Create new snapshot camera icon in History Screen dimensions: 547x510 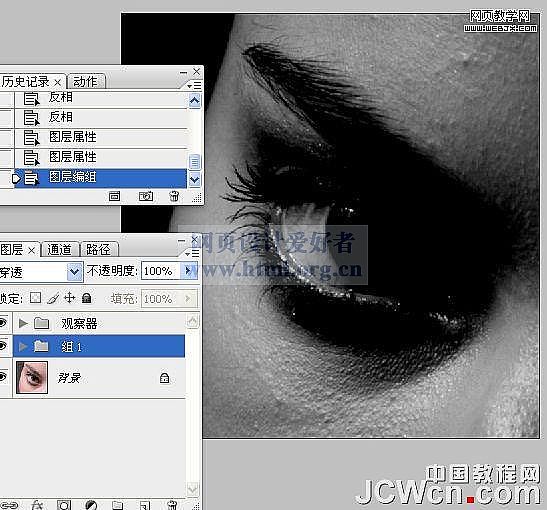[145, 196]
